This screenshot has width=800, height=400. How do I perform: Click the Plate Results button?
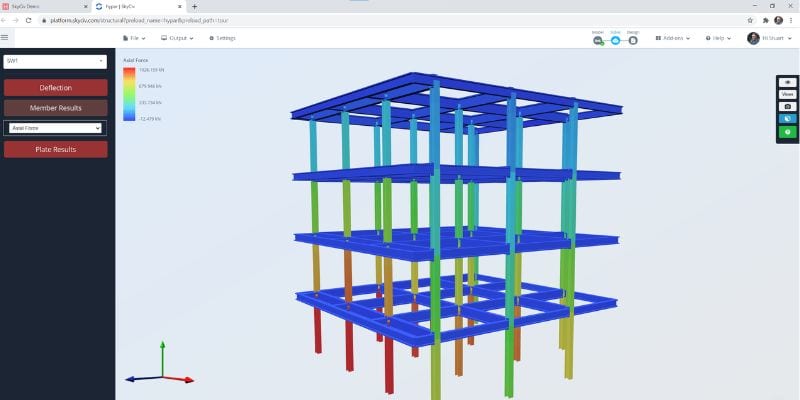(56, 149)
